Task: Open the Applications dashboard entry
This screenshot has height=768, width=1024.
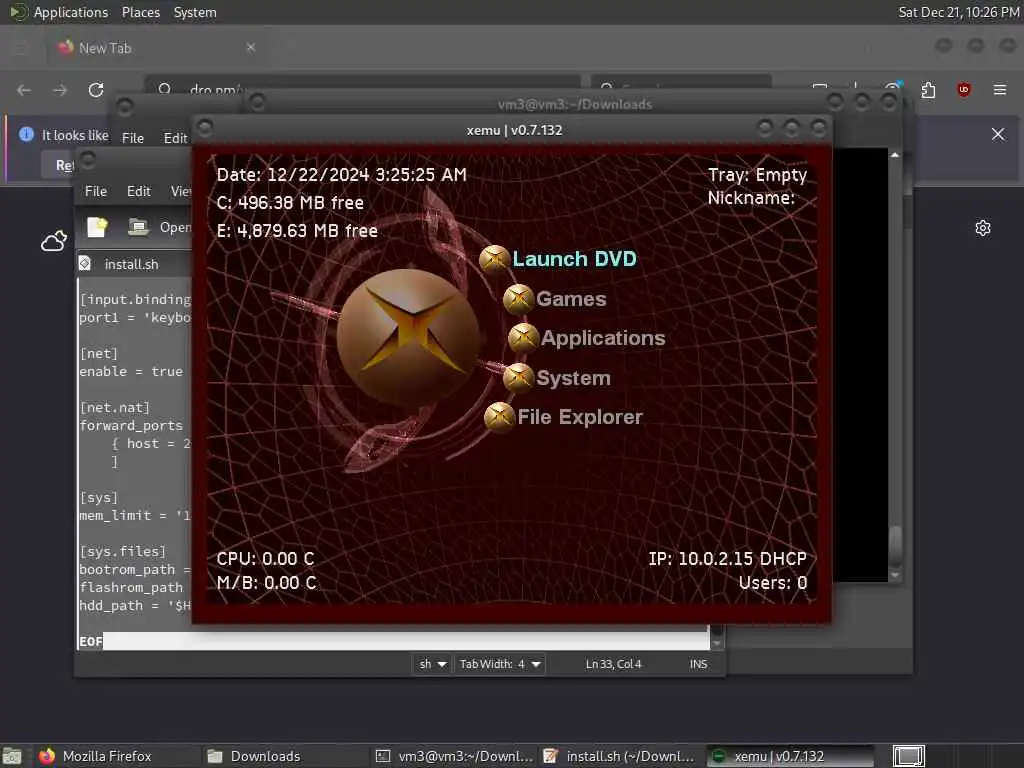Action: pos(603,338)
